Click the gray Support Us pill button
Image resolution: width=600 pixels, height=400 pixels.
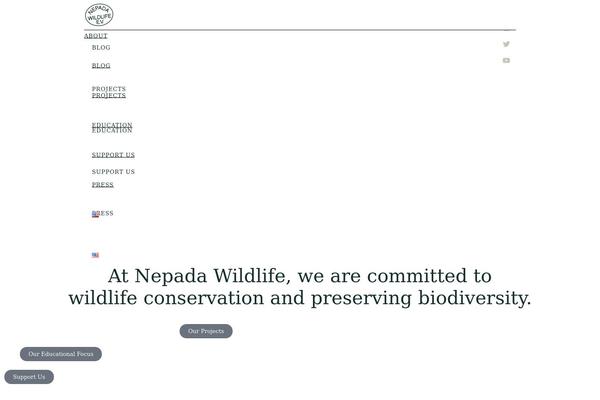coord(29,377)
